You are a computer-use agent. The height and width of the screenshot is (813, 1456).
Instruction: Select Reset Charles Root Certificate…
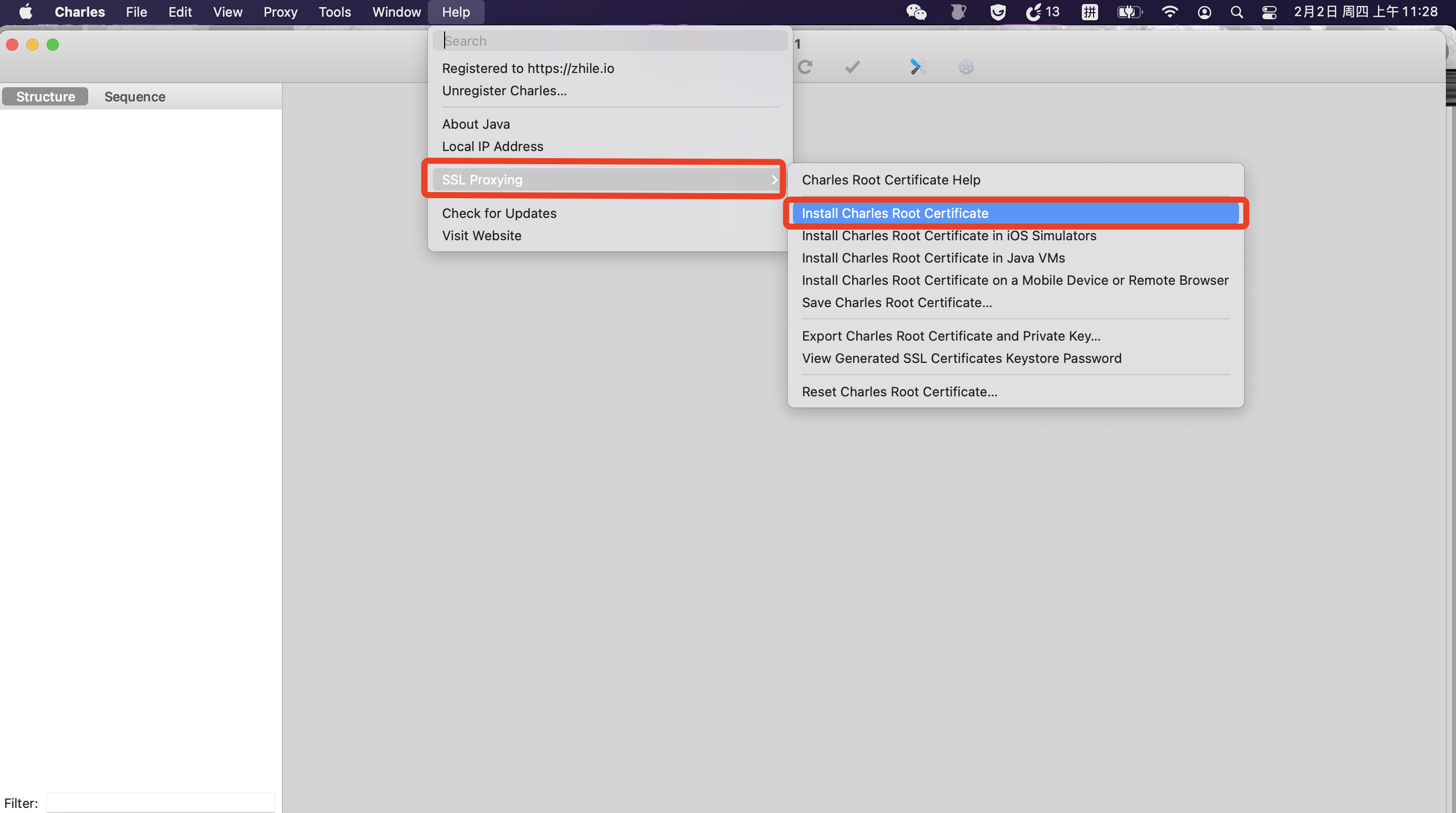click(899, 391)
